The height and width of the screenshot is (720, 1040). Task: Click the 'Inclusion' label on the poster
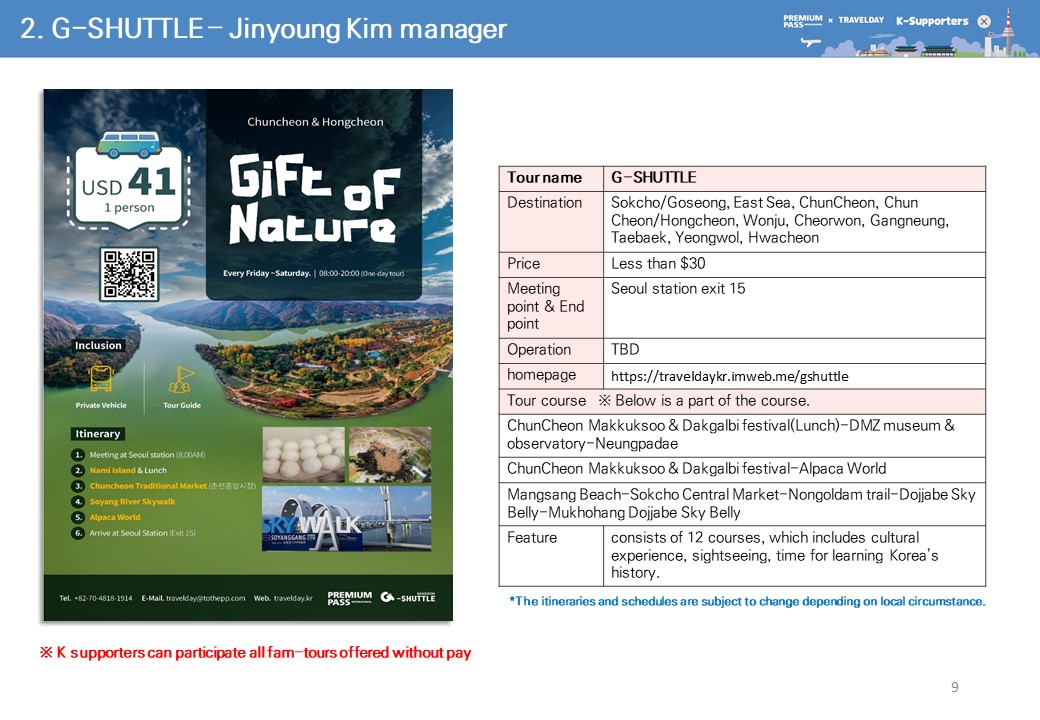point(98,345)
